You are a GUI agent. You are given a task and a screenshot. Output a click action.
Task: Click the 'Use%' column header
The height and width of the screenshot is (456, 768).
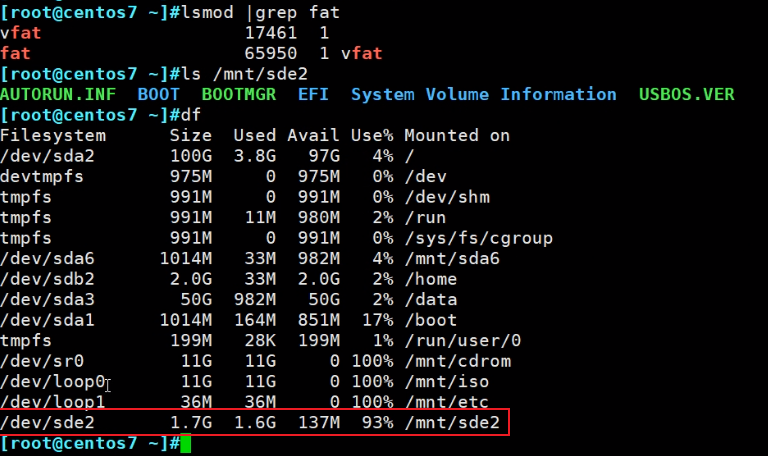coord(371,135)
